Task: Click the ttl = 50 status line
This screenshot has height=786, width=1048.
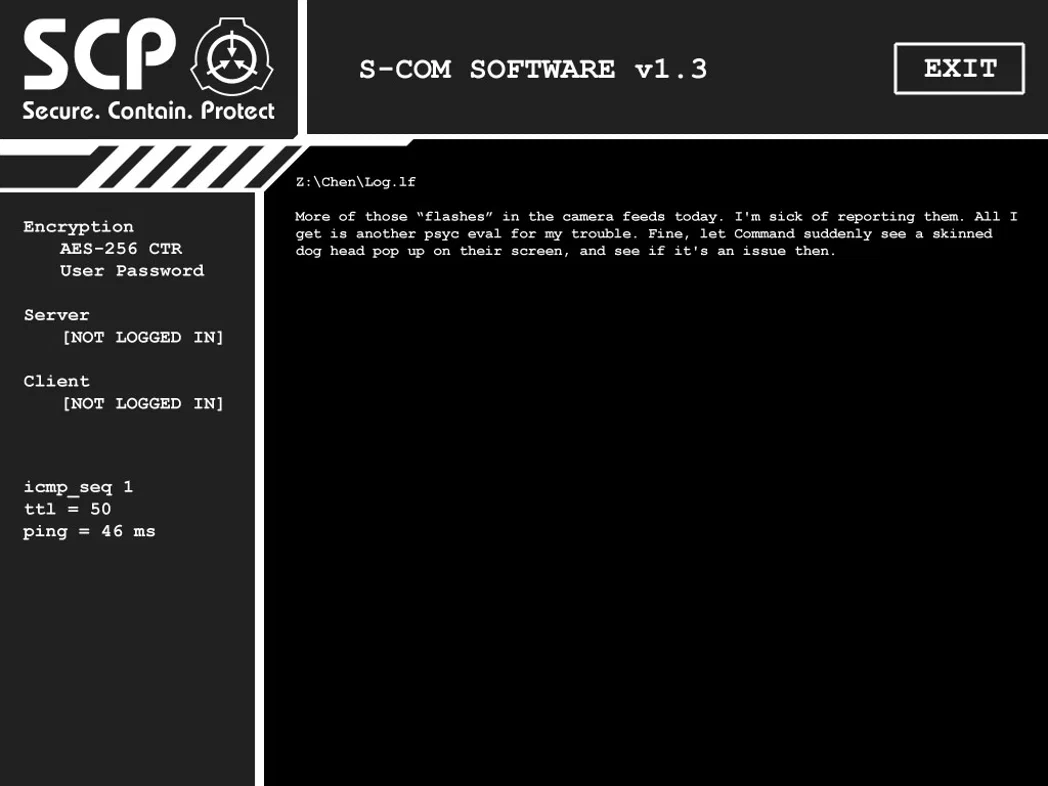Action: 68,509
